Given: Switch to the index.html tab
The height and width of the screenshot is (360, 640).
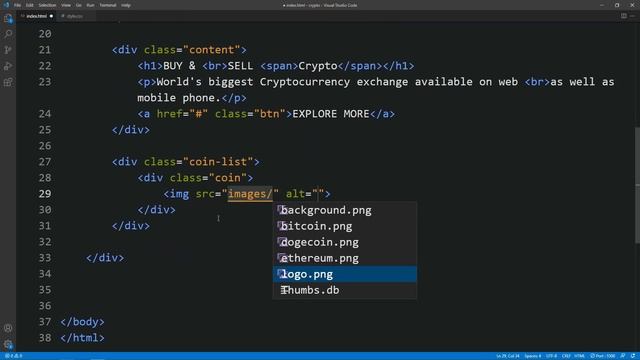Looking at the screenshot, I should click(37, 16).
